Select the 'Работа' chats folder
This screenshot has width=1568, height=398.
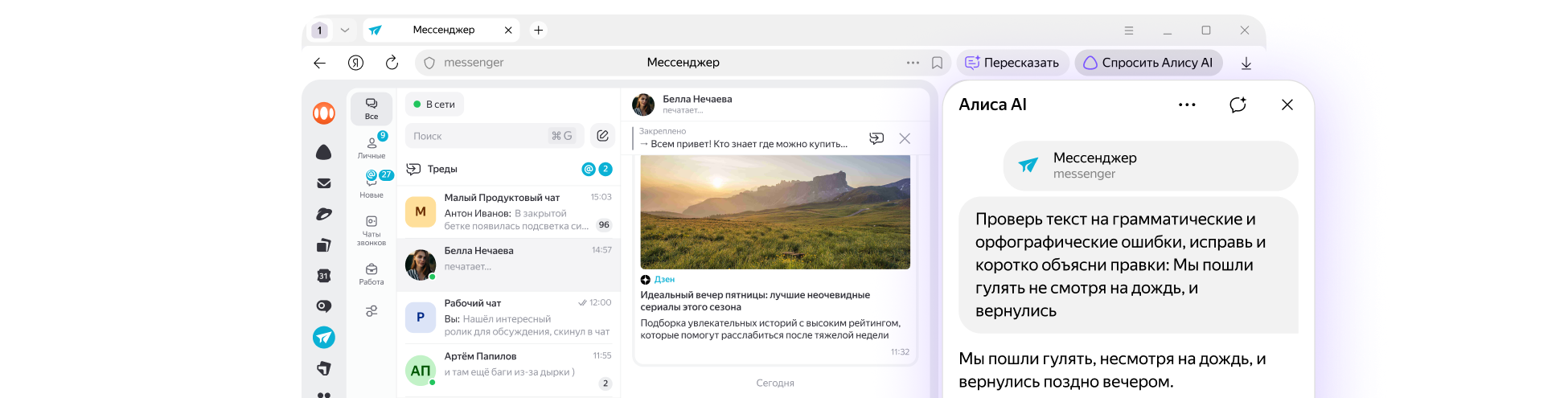(371, 274)
